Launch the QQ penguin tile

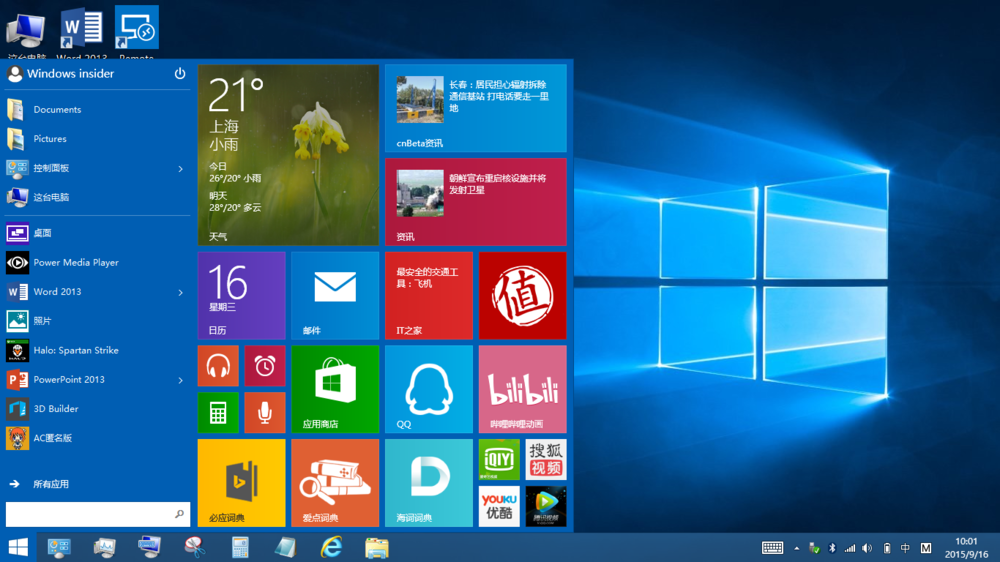tap(429, 389)
